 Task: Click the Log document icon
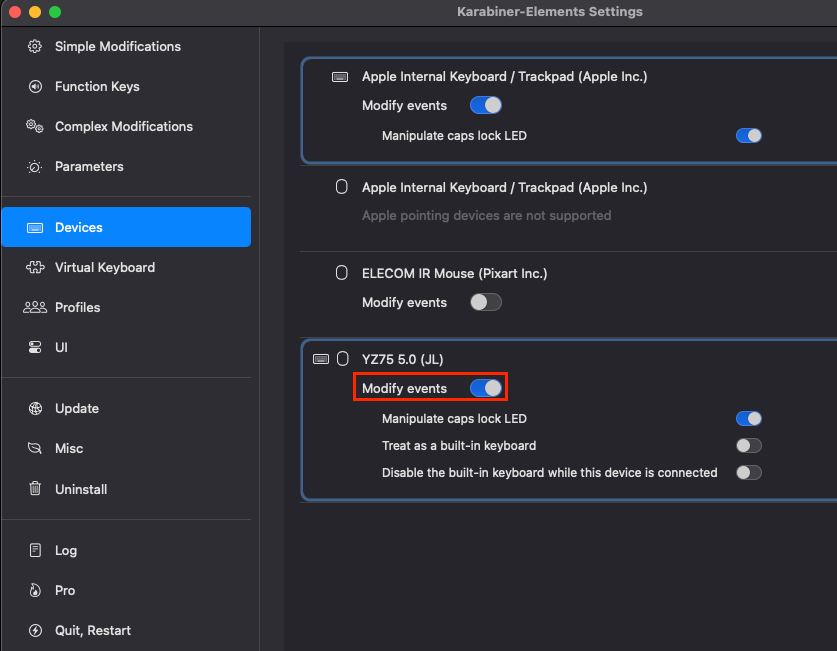tap(35, 550)
